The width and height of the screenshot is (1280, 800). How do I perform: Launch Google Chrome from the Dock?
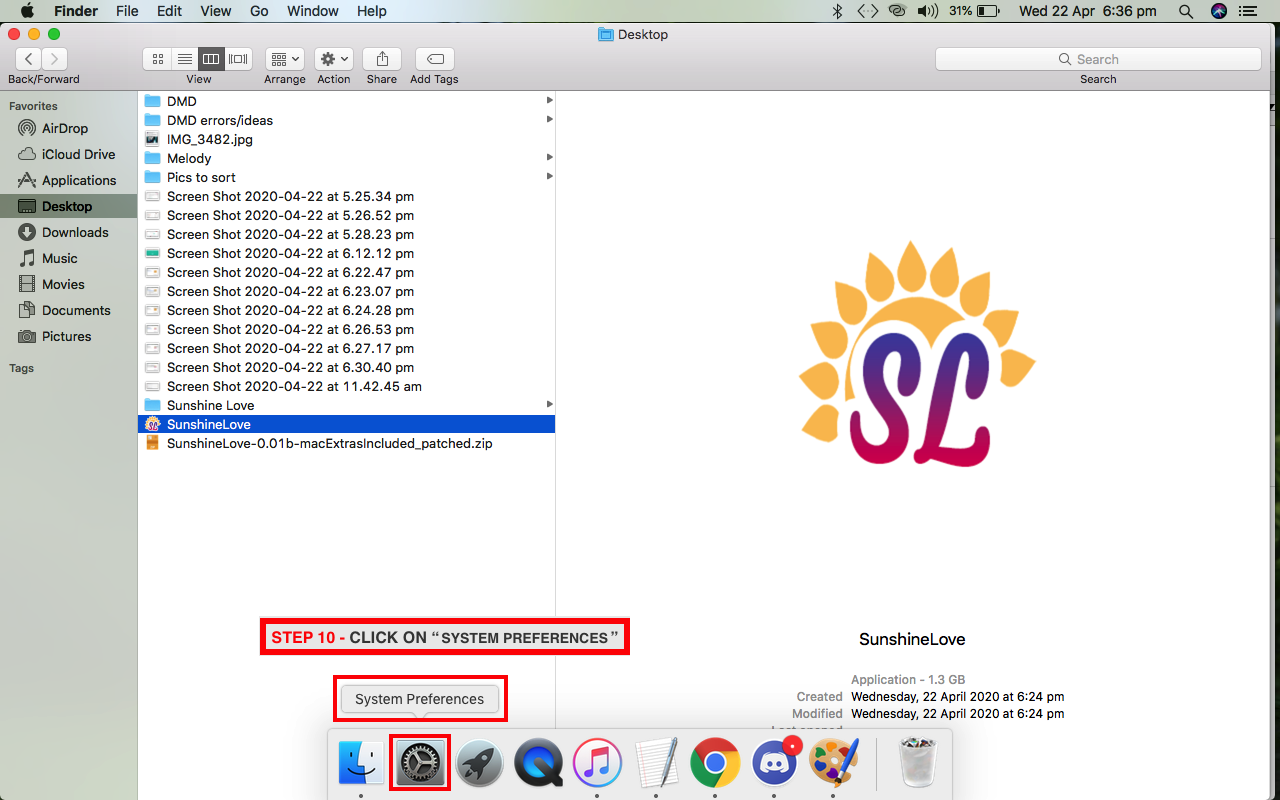pyautogui.click(x=715, y=765)
